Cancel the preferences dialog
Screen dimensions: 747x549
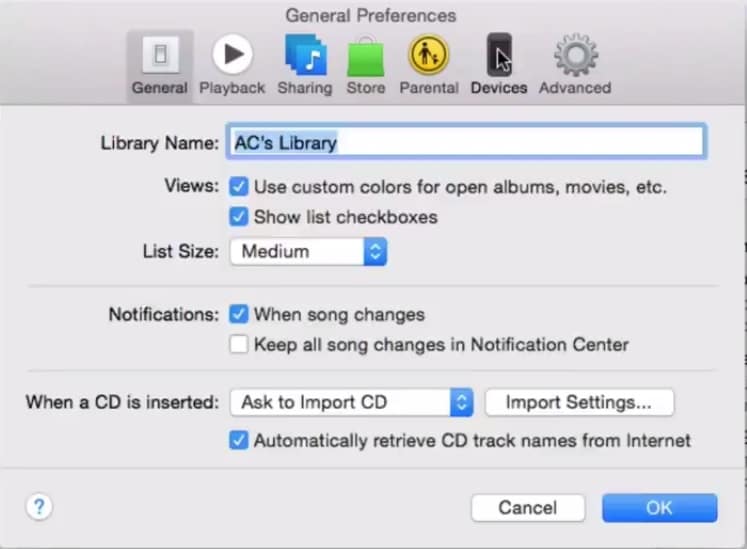point(528,508)
